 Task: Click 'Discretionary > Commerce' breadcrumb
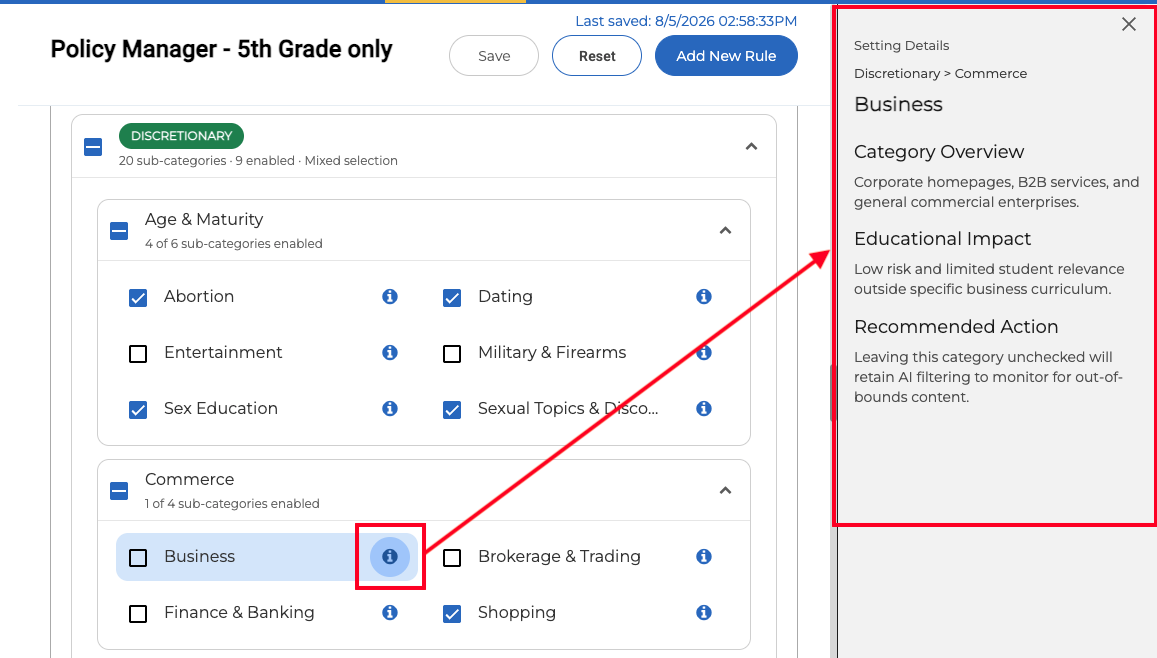coord(940,74)
